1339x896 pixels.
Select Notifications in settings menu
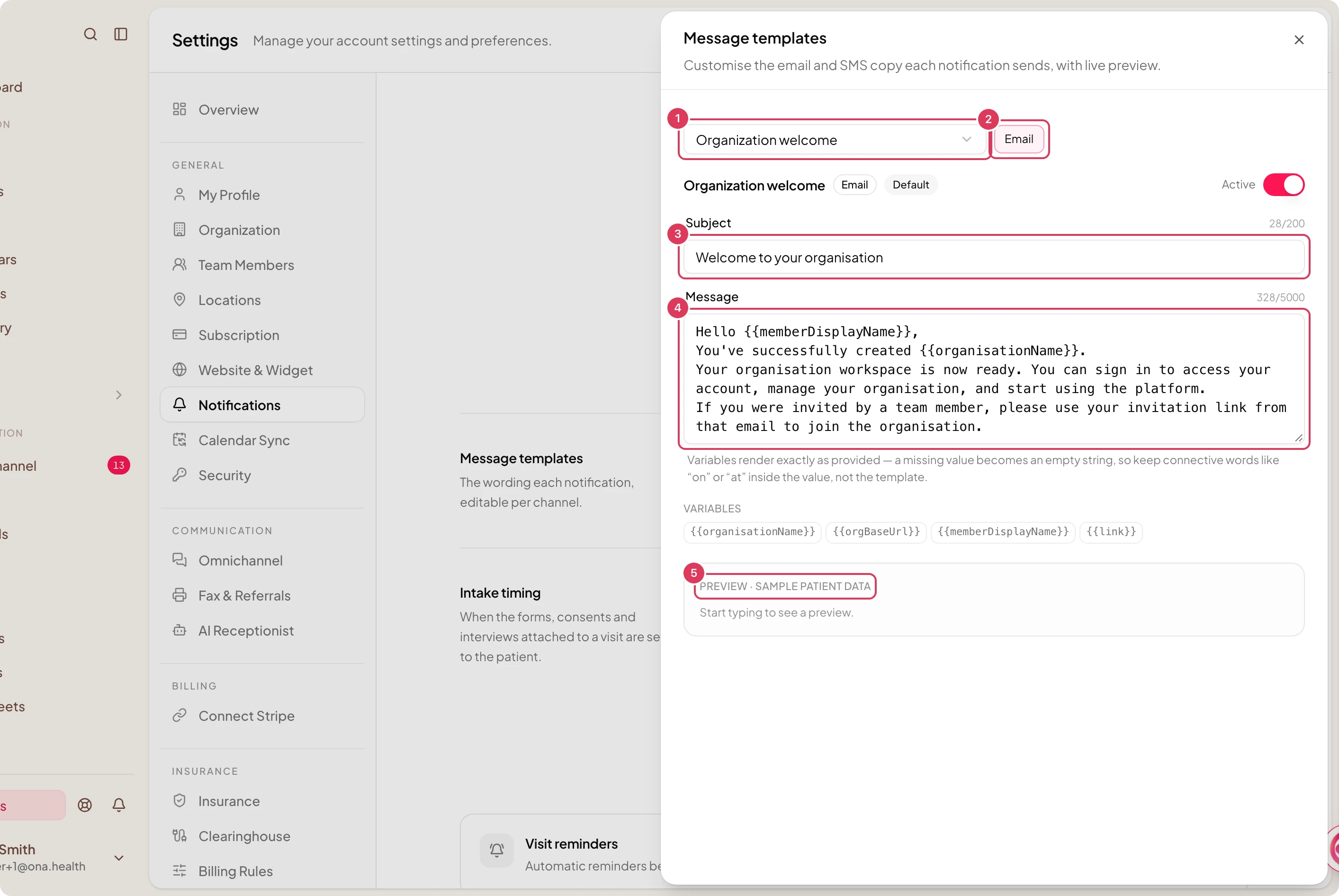(x=262, y=405)
